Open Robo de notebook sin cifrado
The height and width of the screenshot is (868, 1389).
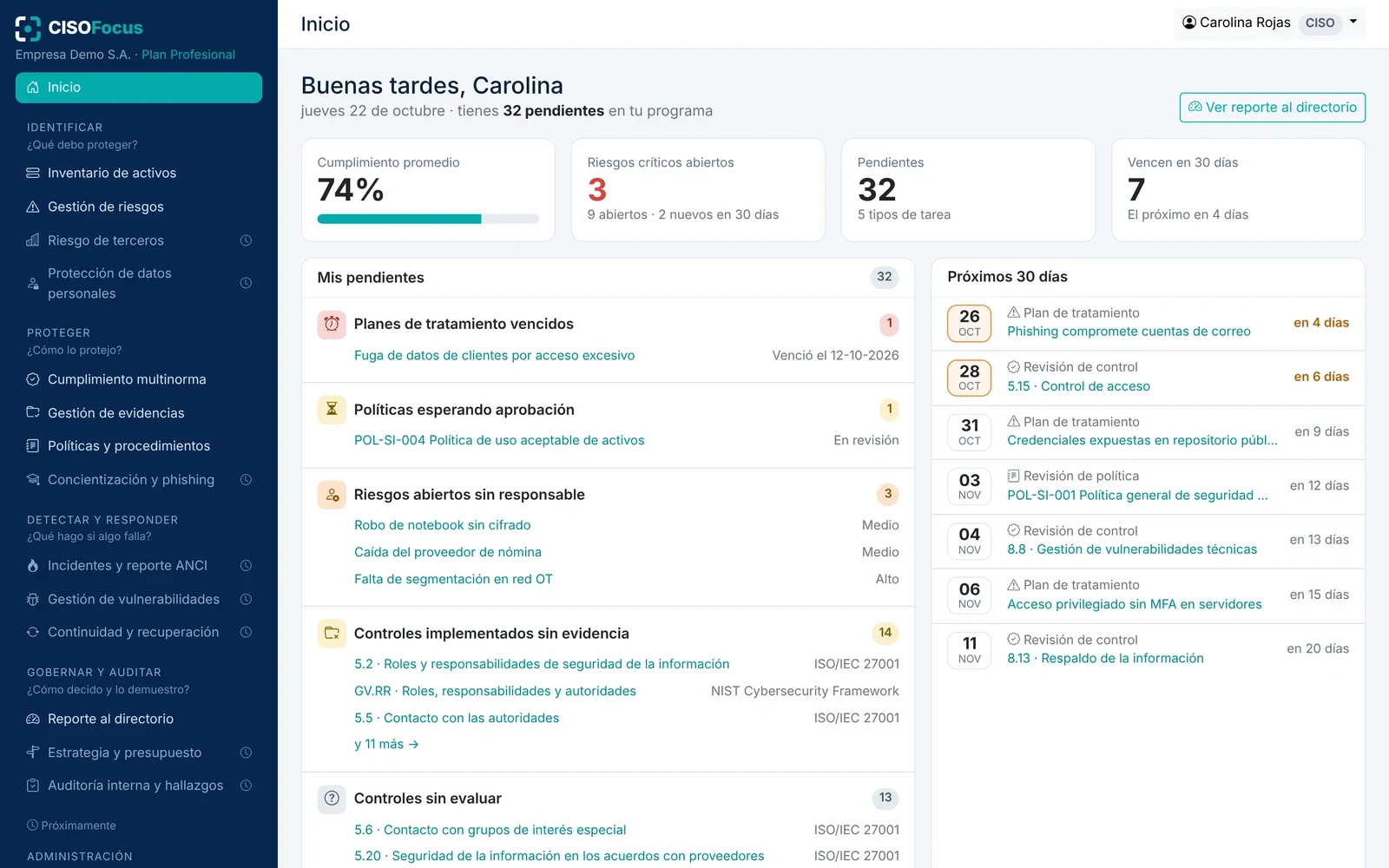(442, 526)
